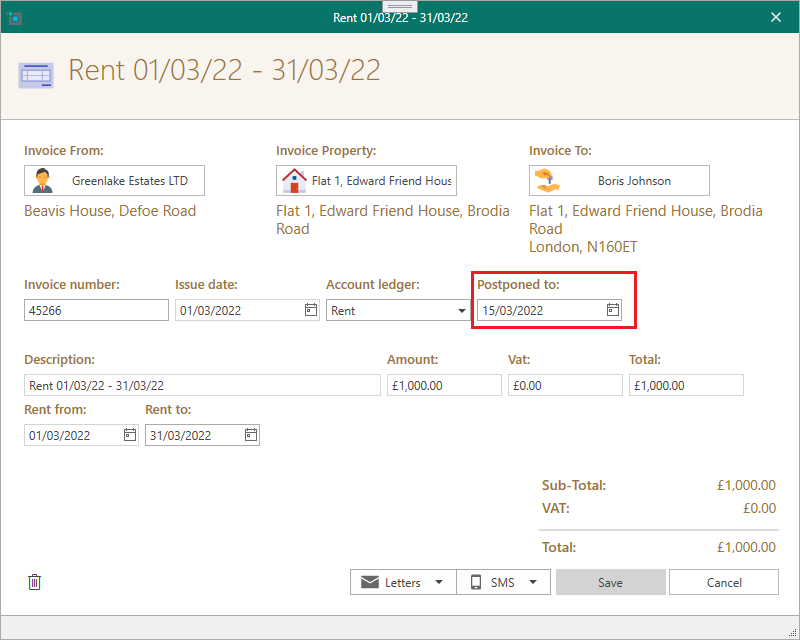Expand the SMS dropdown arrow
The image size is (800, 640).
tap(533, 582)
